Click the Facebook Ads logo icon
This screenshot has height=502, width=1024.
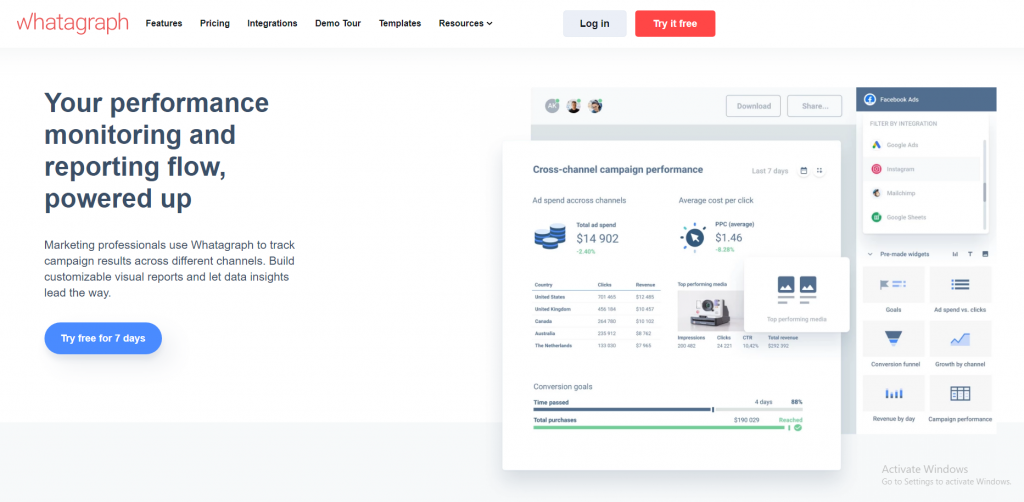coord(869,99)
